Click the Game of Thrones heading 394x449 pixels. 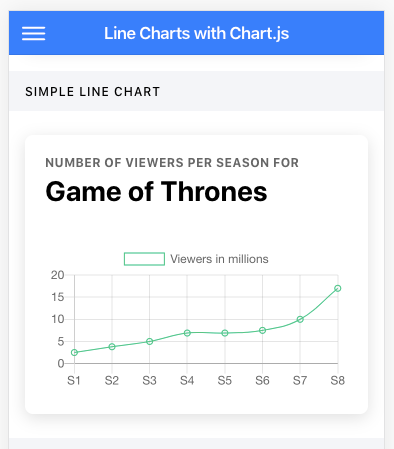(x=156, y=192)
